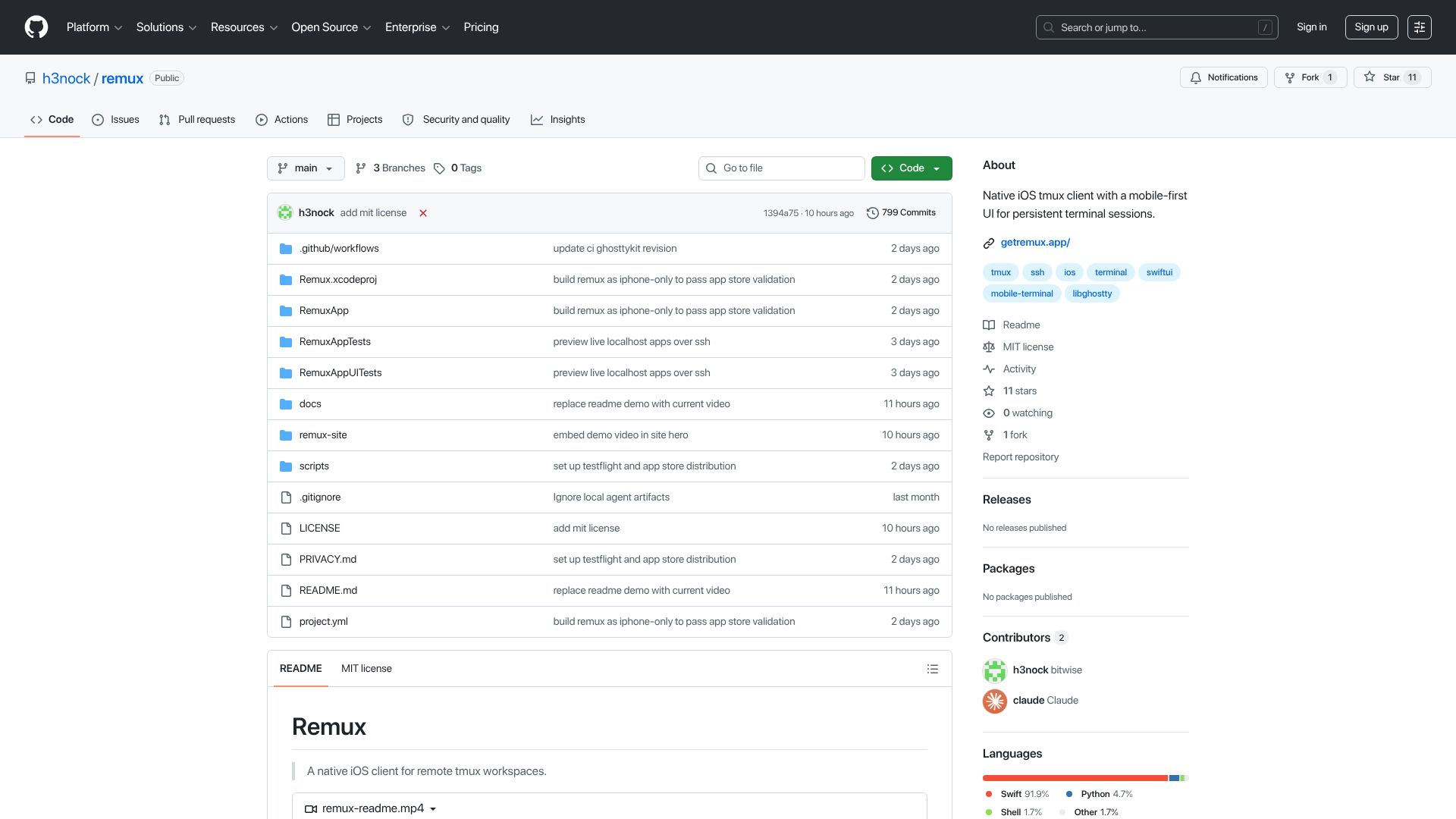Click the Activity pulse icon
Screen dimensions: 1456x819
(989, 369)
